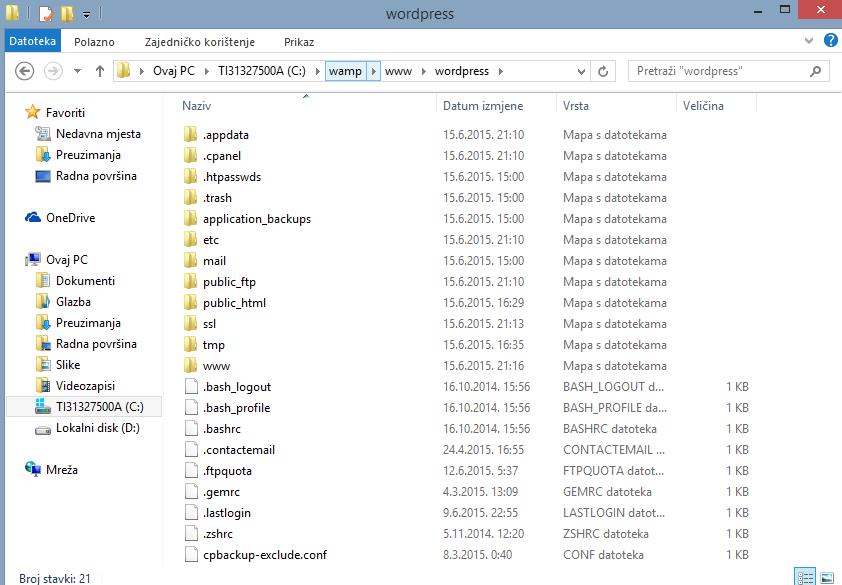Expand TI31327500A (C:) breadcrumb arrow
Screen dimensions: 842x585
[317, 71]
